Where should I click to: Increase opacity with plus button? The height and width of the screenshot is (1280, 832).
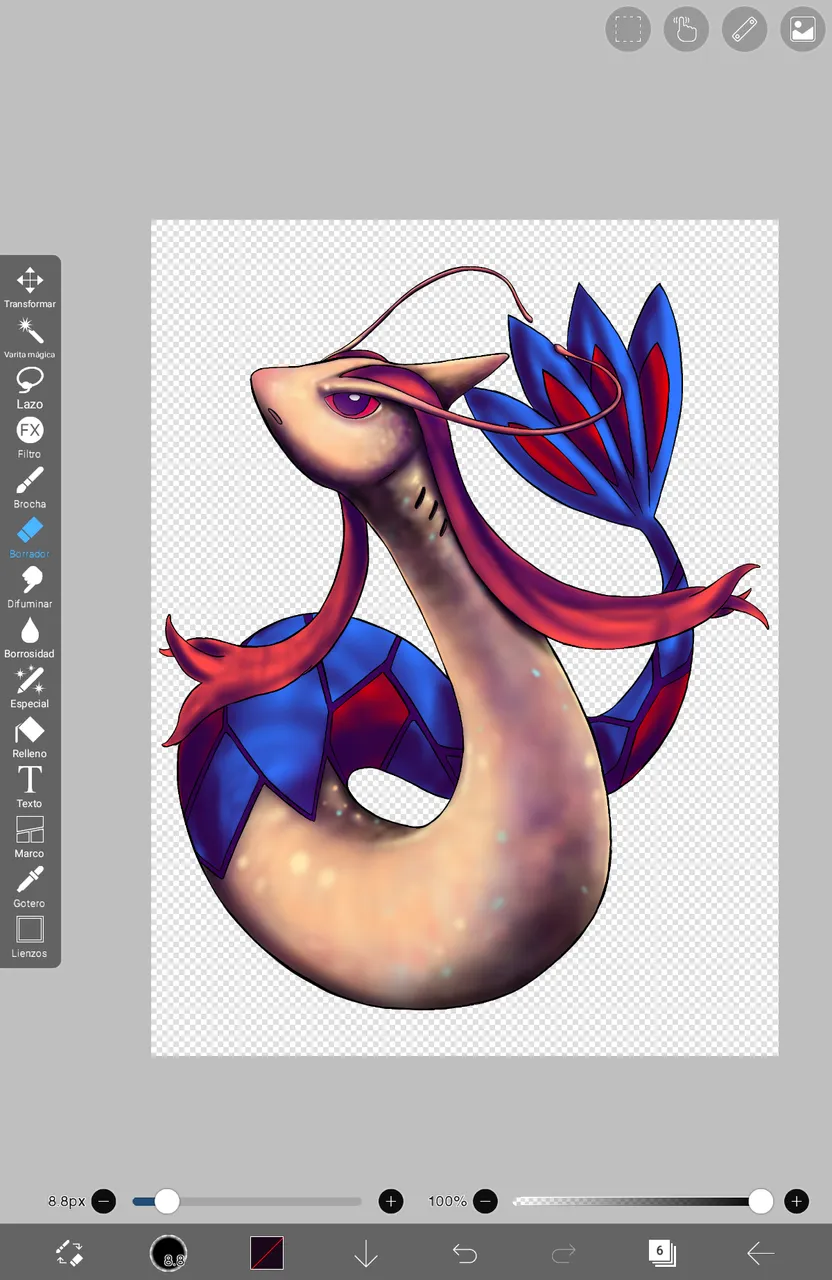point(796,1201)
